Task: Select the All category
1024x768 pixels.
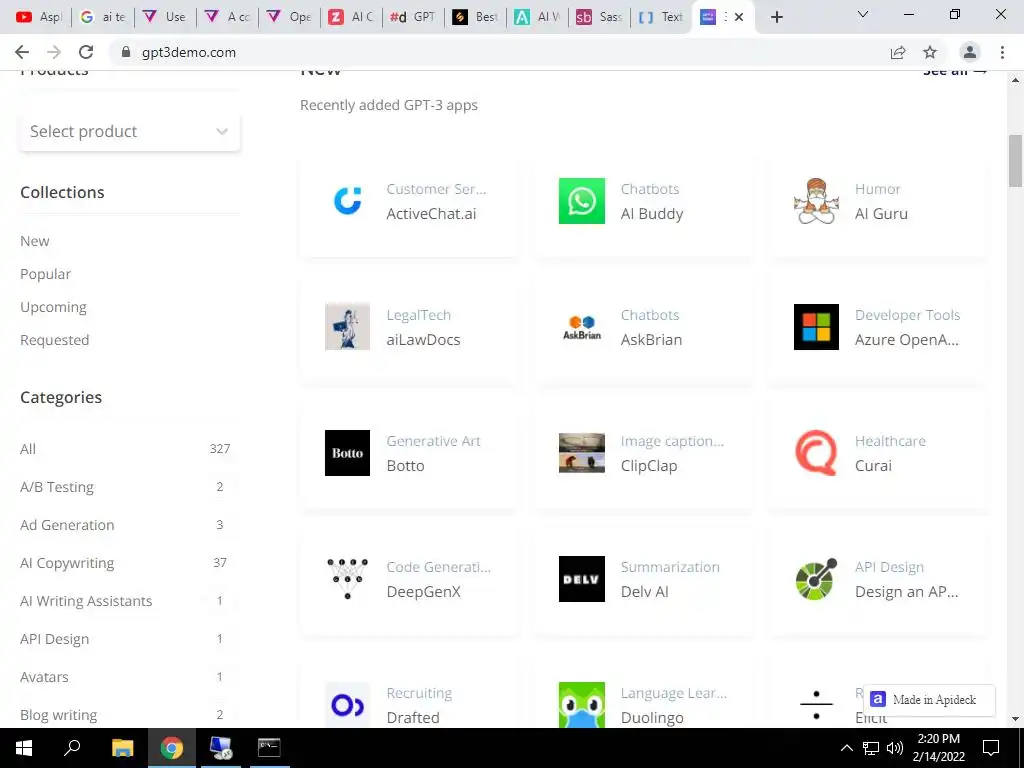Action: coord(125,449)
